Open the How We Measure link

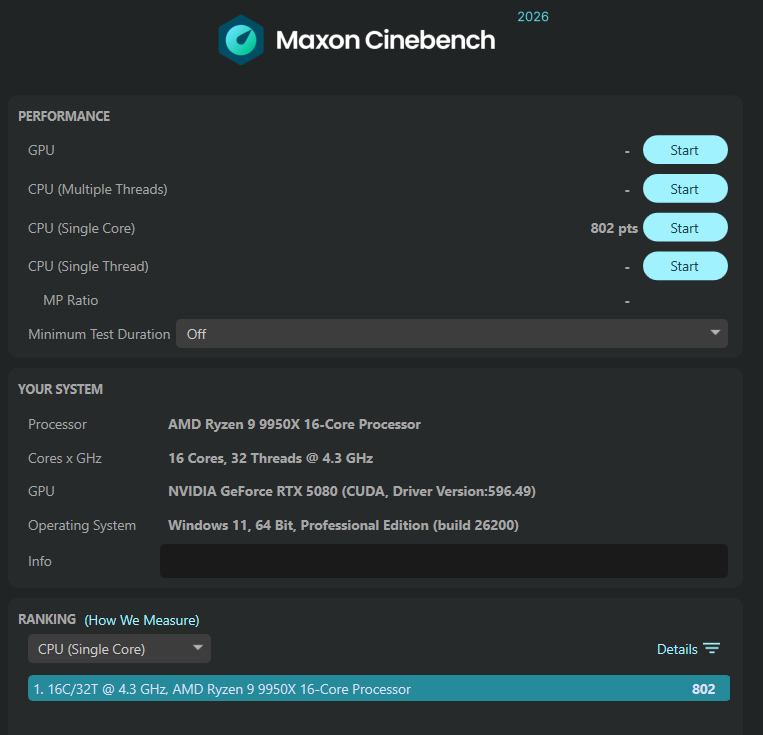click(x=142, y=620)
